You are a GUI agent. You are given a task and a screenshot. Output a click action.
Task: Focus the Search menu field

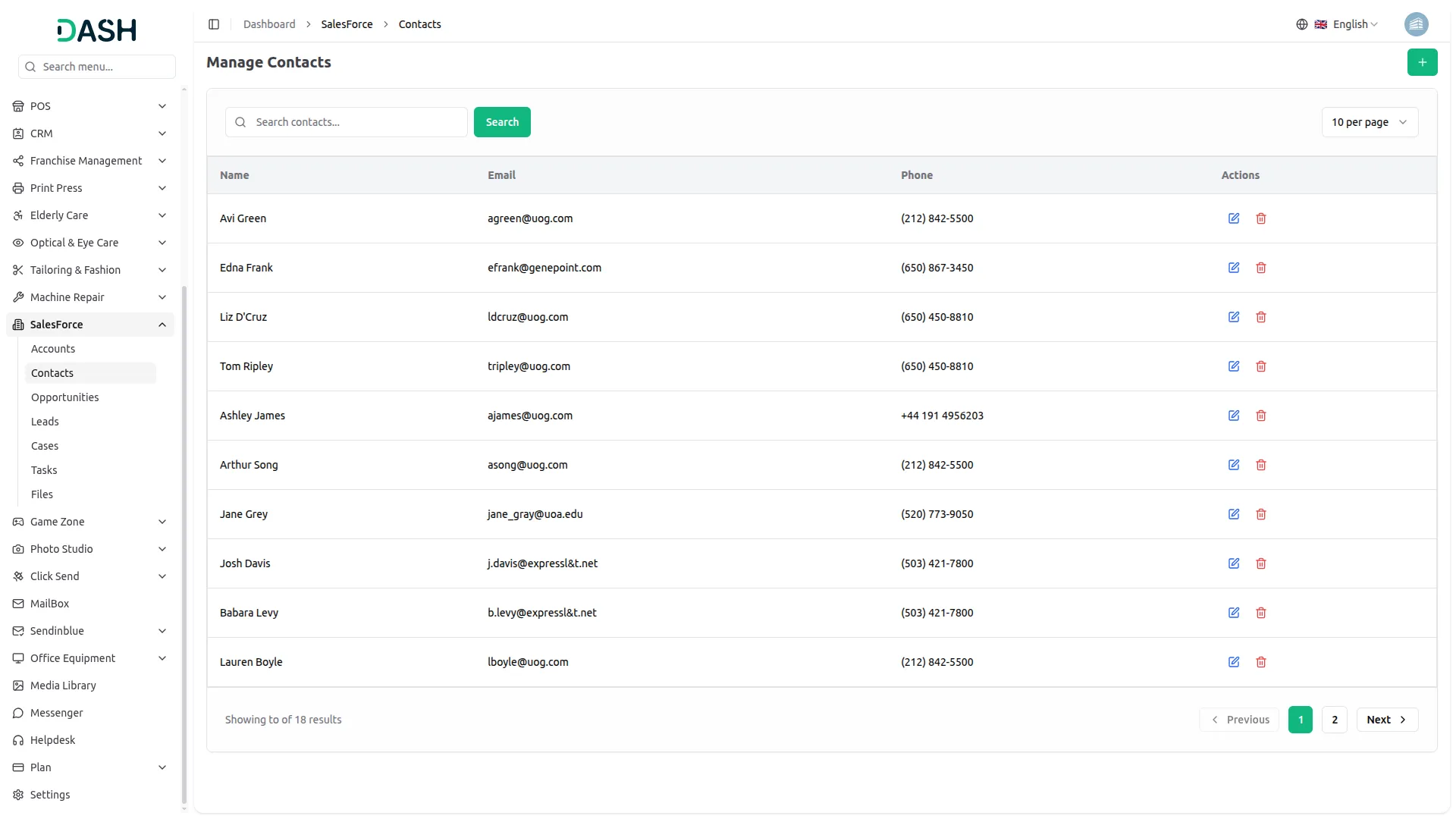click(x=97, y=67)
